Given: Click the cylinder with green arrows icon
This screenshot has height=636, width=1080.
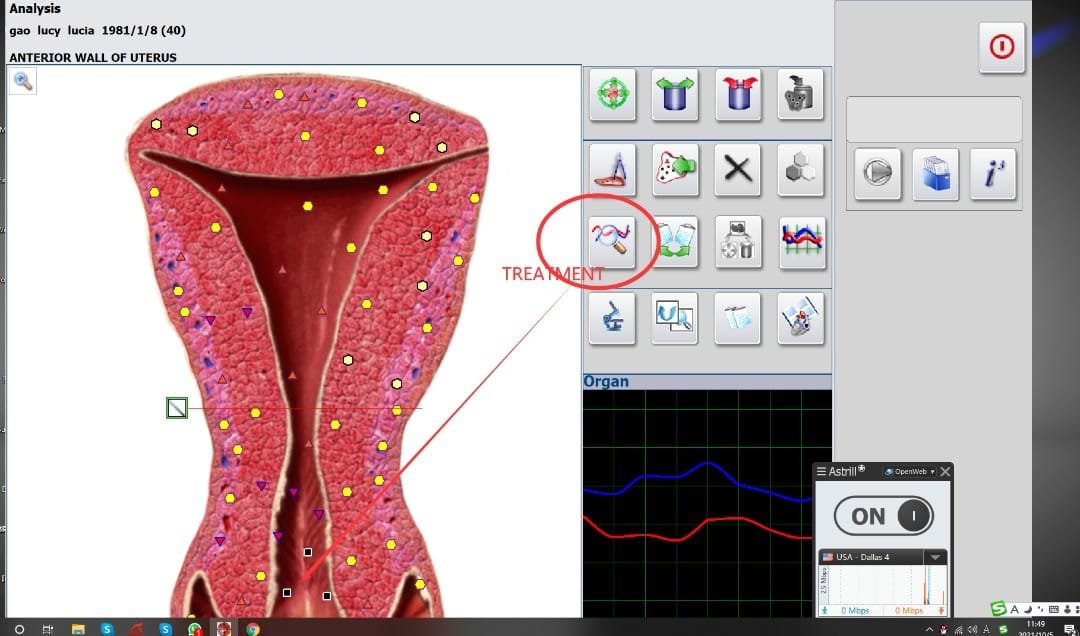Looking at the screenshot, I should click(675, 95).
